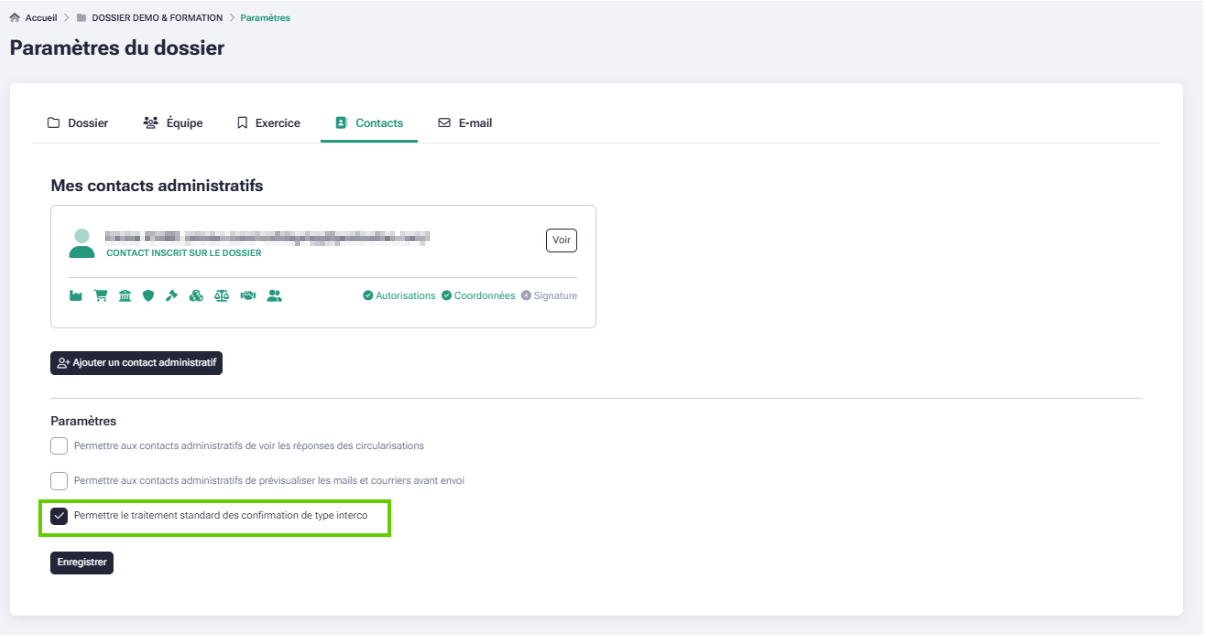Uncheck the interco standard treatment checkbox
This screenshot has width=1206, height=637.
coord(59,516)
